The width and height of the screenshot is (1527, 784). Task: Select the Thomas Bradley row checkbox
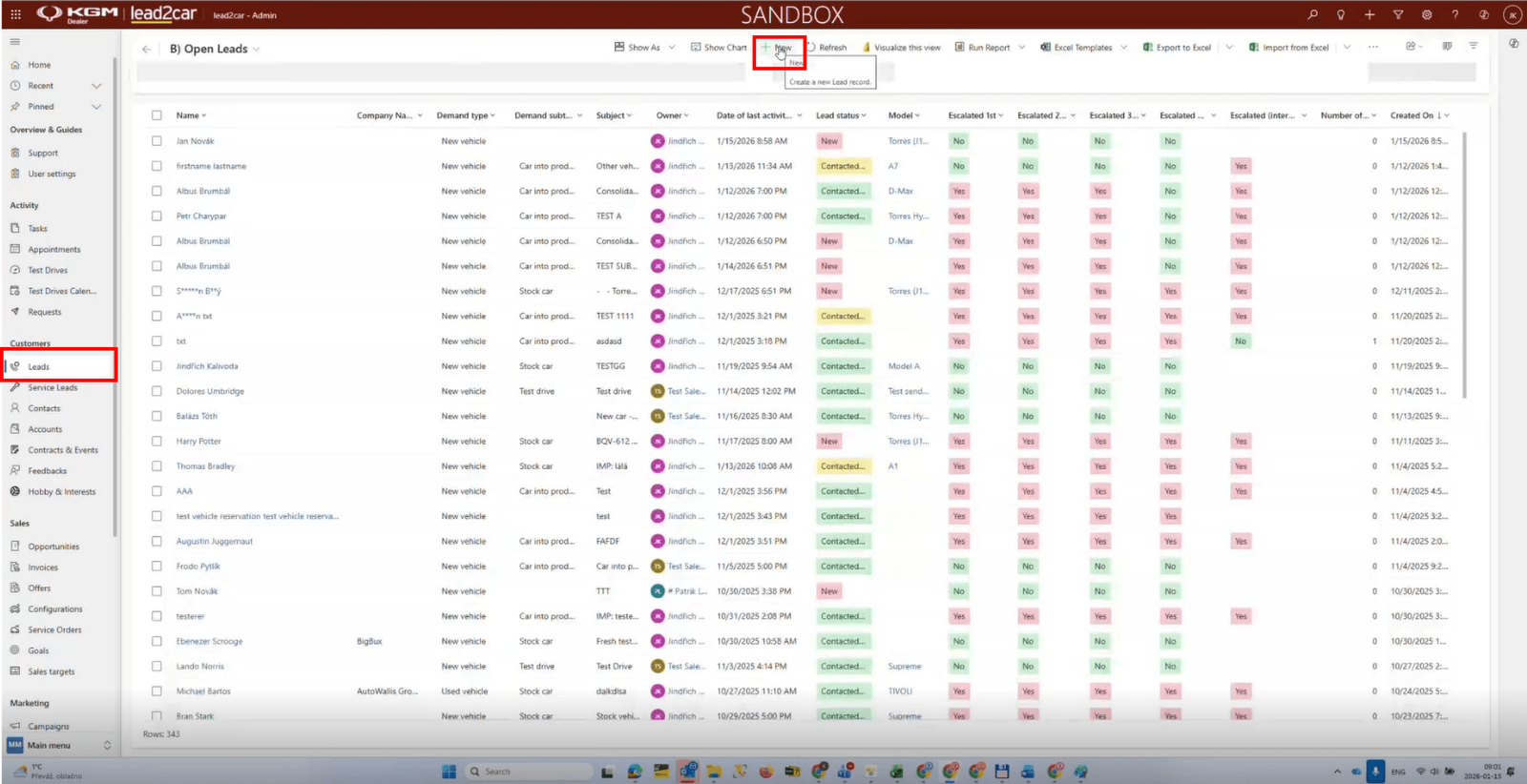pos(157,466)
